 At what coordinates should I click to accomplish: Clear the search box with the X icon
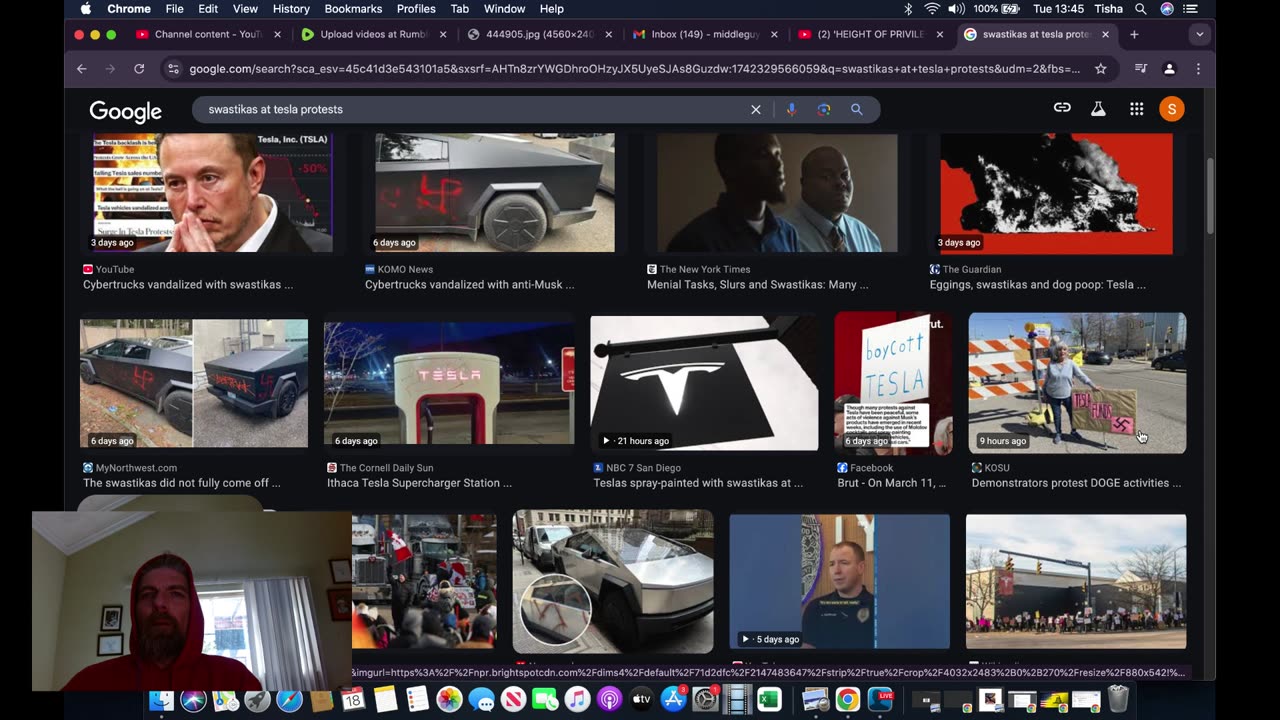click(756, 110)
